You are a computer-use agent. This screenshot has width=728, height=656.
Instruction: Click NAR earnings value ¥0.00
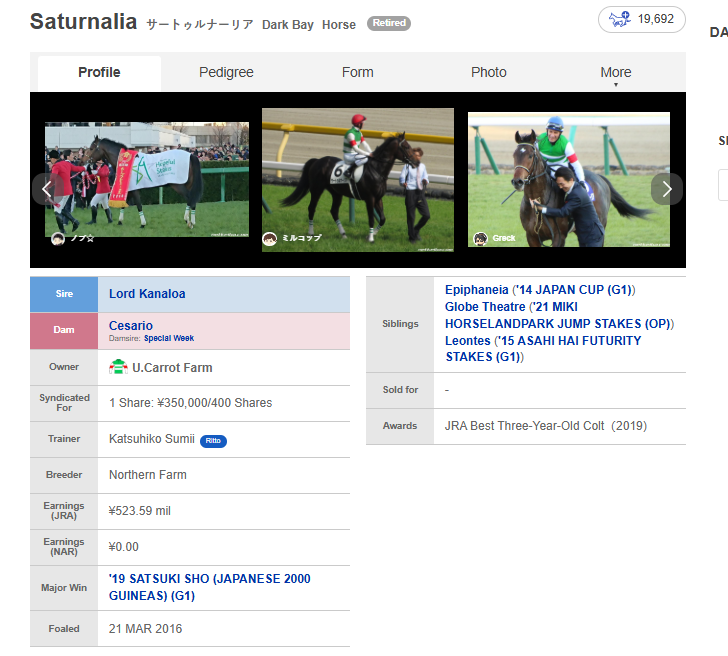(124, 547)
